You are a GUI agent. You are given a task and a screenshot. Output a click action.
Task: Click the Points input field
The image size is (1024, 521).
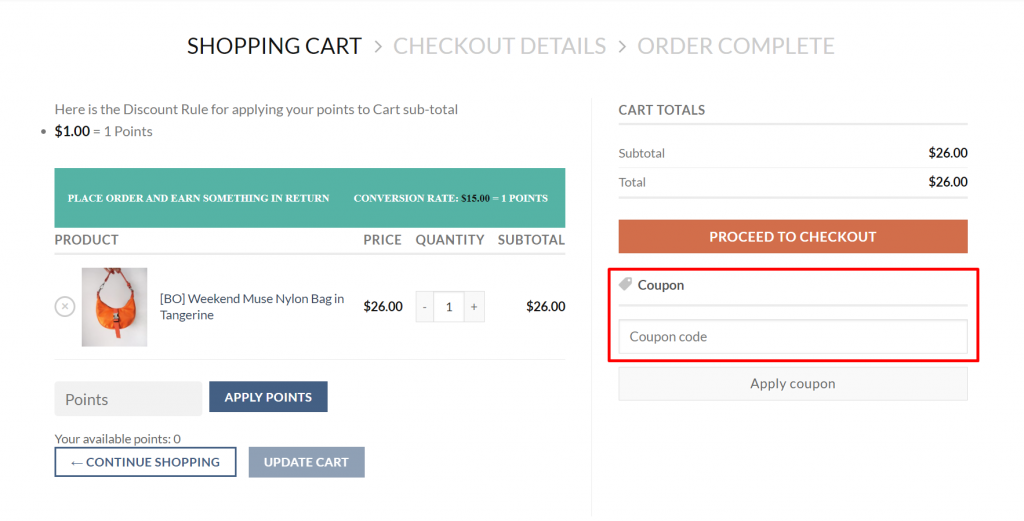[128, 399]
